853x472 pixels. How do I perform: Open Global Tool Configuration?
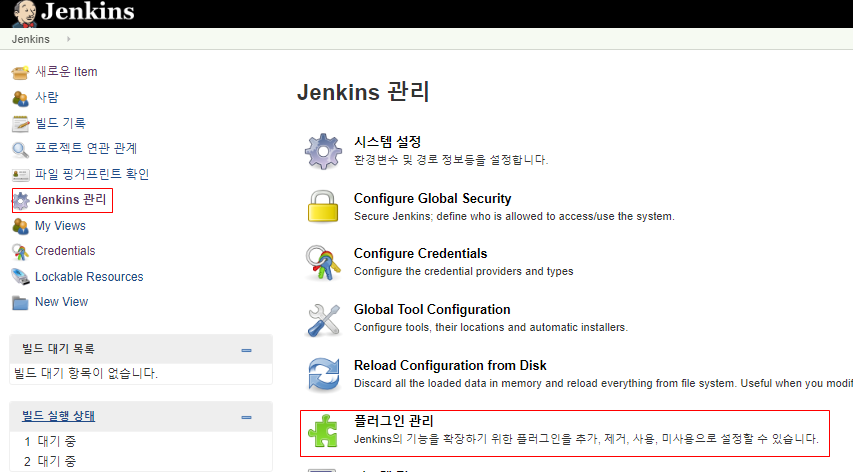(432, 309)
